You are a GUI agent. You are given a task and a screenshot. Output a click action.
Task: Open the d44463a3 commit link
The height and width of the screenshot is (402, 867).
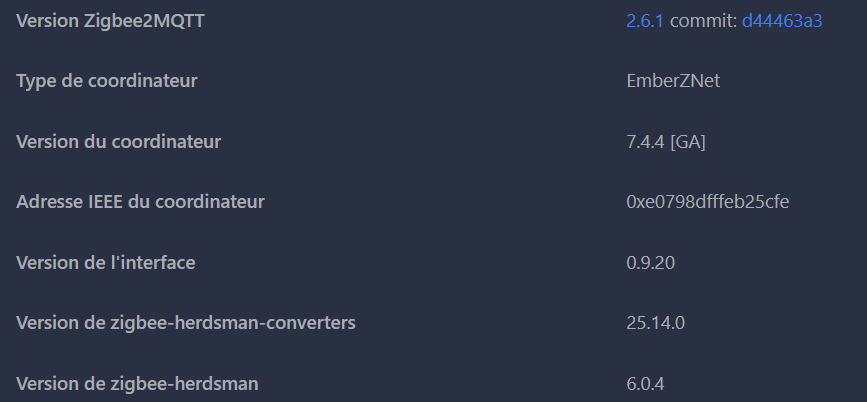point(781,21)
